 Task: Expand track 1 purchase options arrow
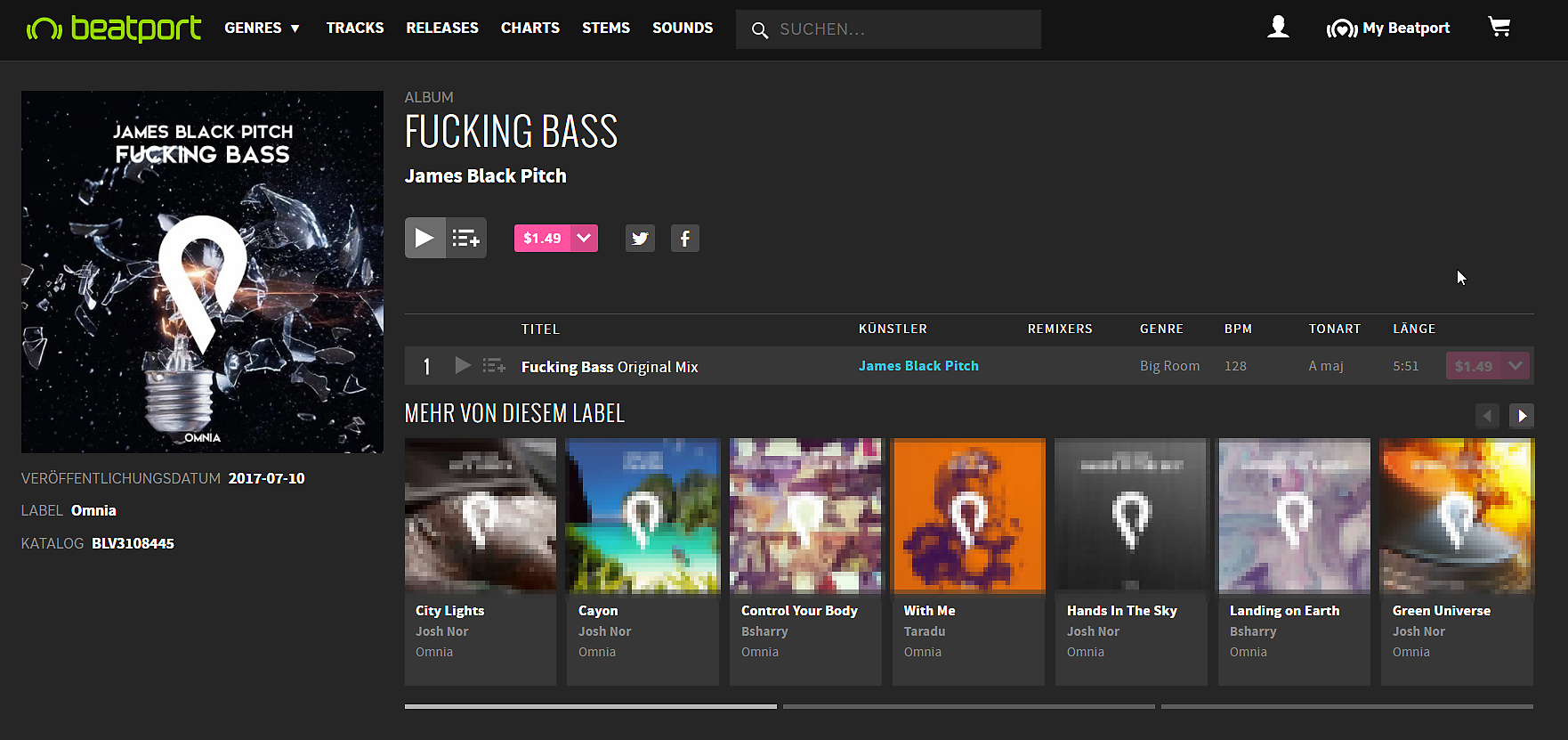[1515, 366]
